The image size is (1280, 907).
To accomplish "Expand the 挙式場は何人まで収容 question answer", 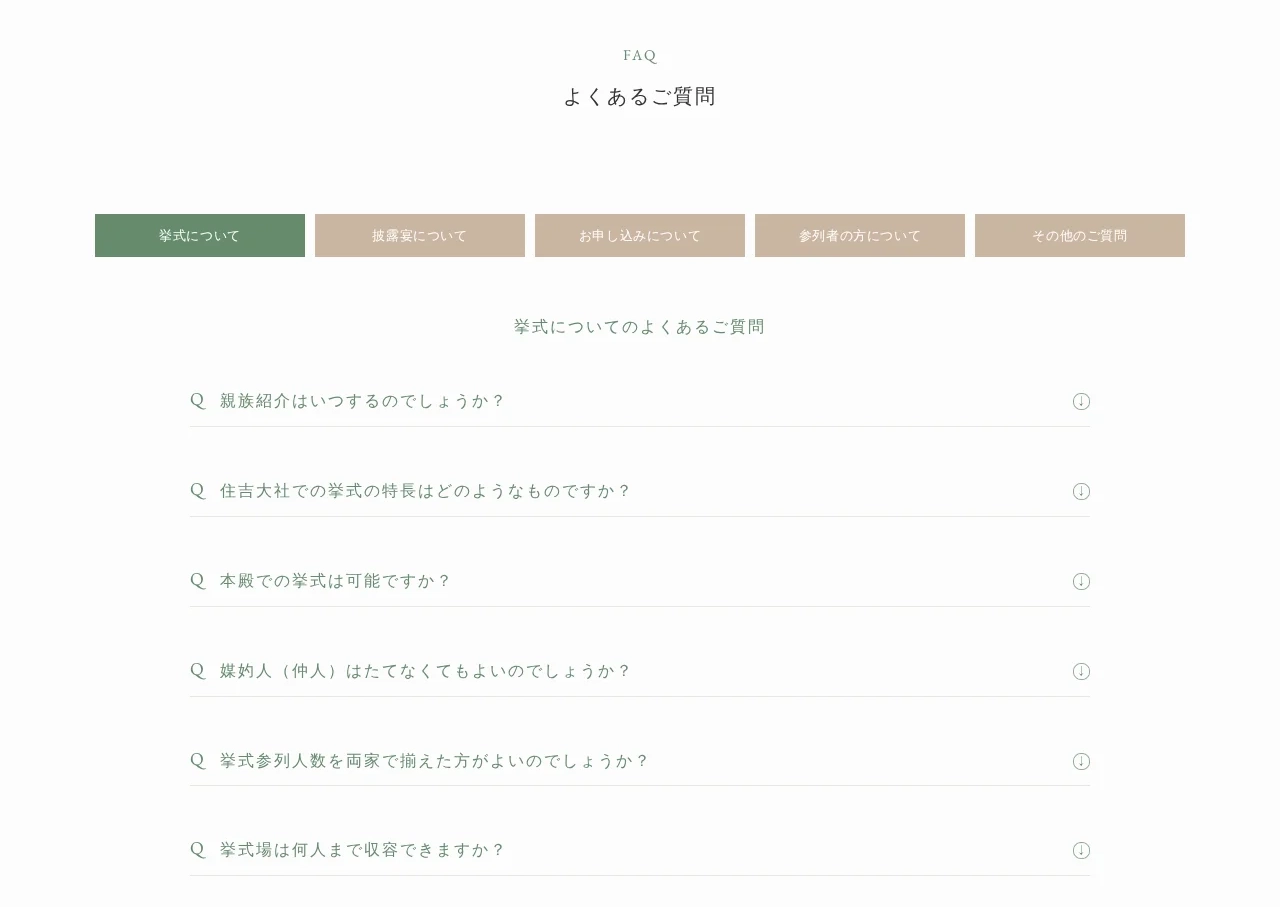I will coord(1081,850).
